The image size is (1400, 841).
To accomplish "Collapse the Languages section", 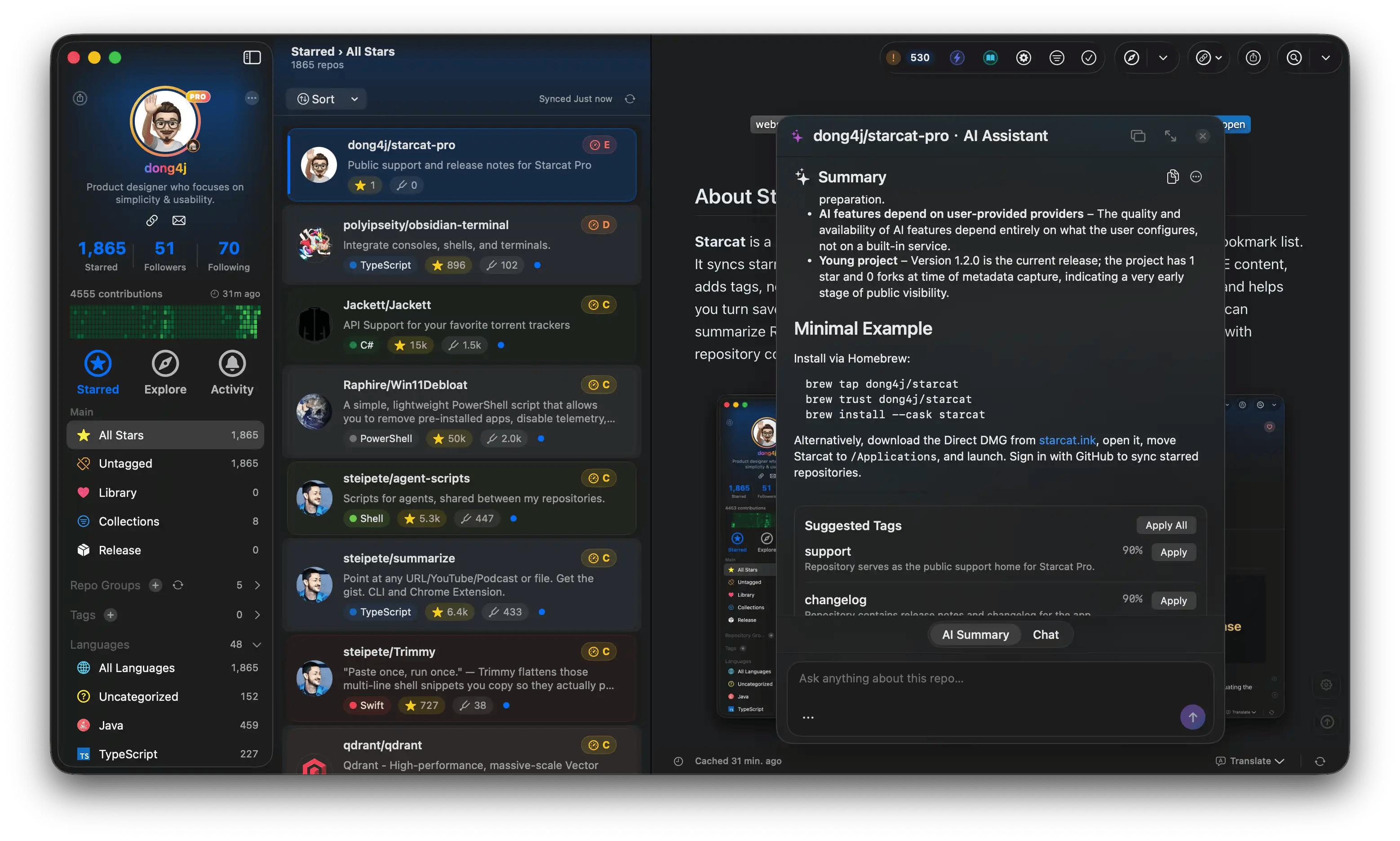I will [257, 644].
